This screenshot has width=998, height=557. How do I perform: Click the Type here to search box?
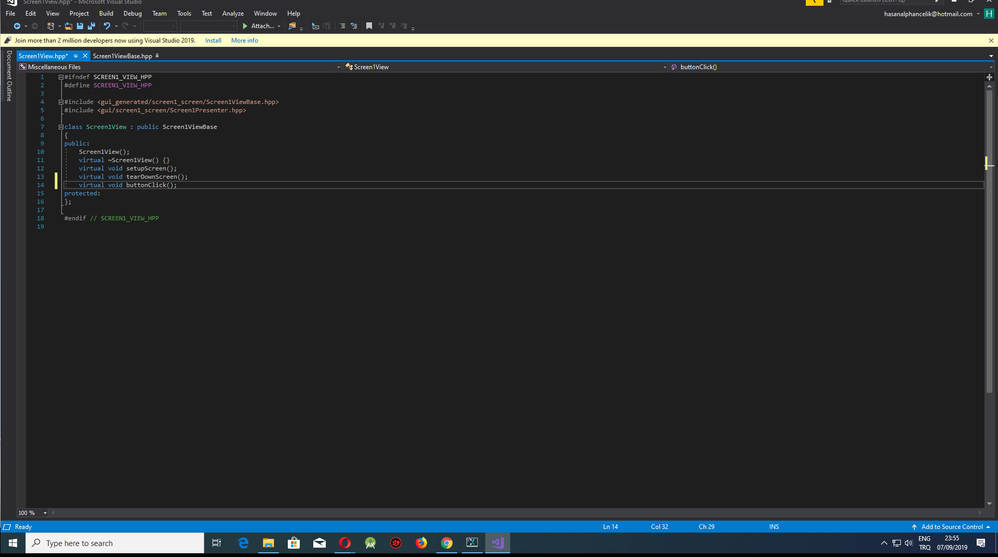[x=115, y=543]
